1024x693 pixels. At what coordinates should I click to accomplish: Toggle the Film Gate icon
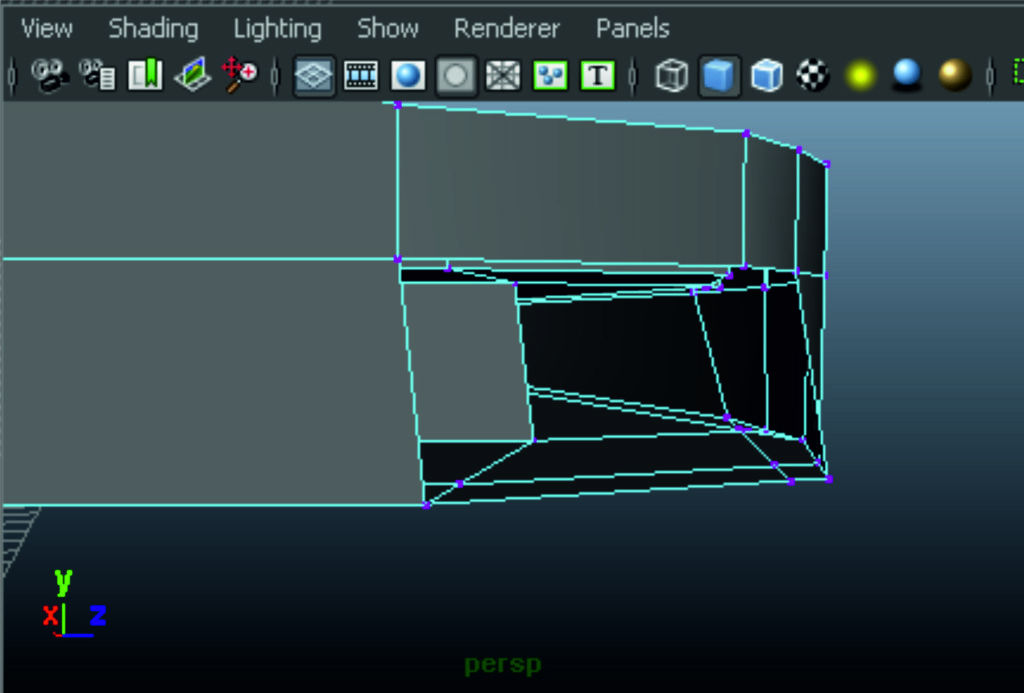click(360, 76)
